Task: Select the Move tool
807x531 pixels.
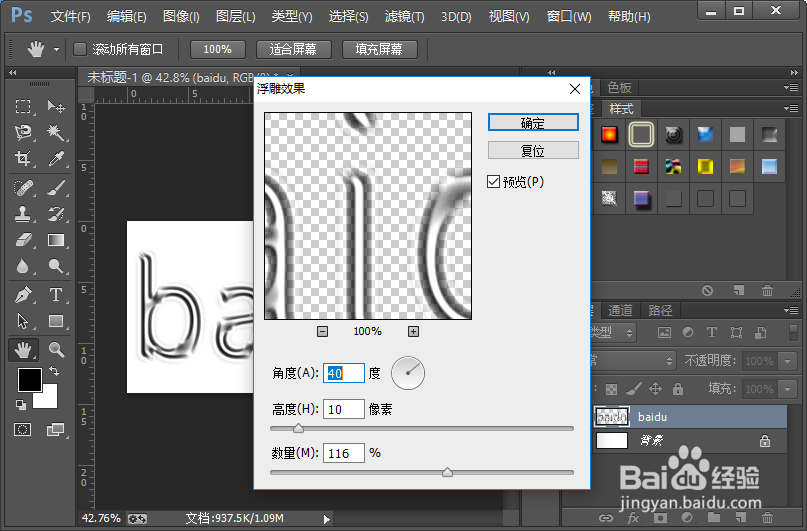Action: (x=56, y=107)
